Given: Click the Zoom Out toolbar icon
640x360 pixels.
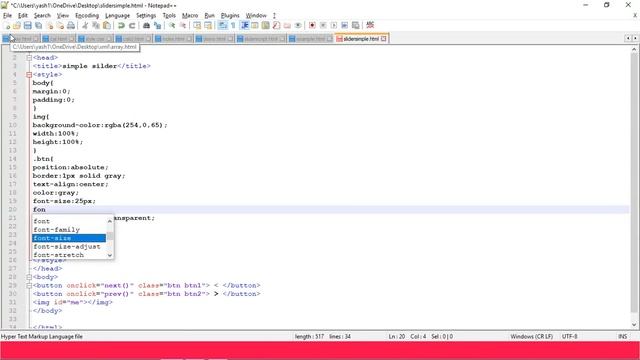Looking at the screenshot, I should (x=183, y=25).
